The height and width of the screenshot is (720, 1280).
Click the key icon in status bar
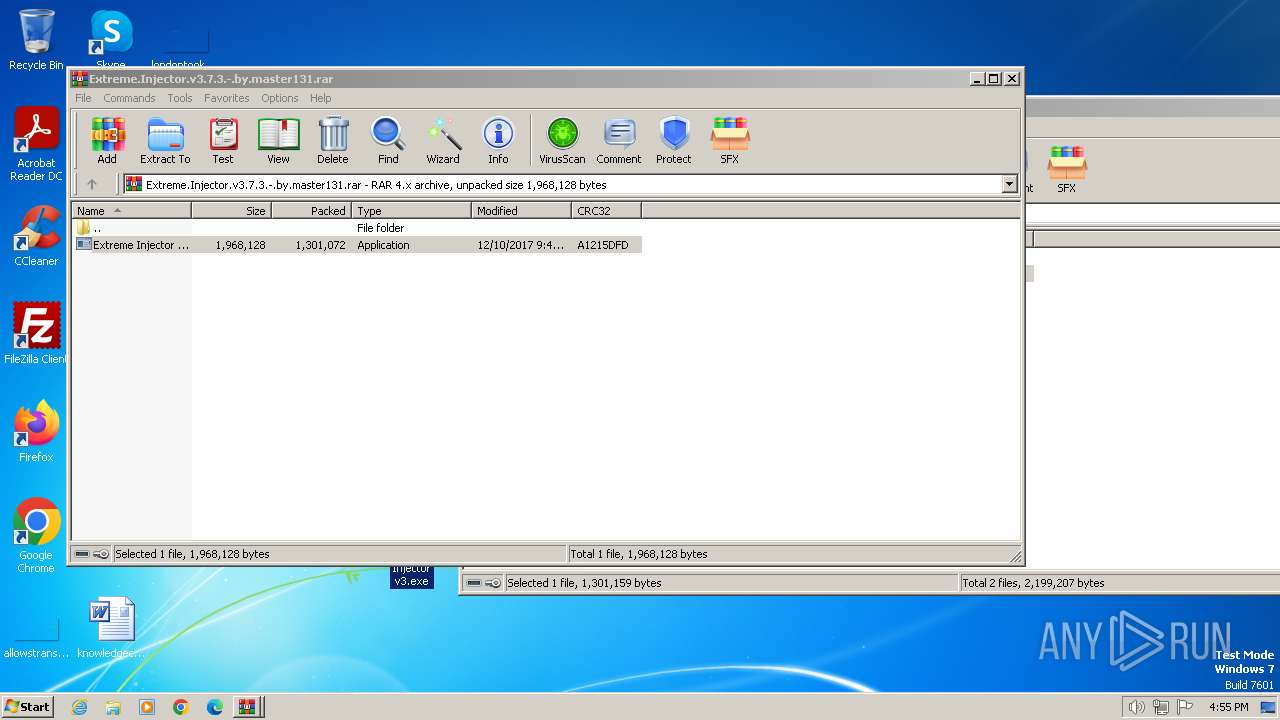(x=101, y=554)
